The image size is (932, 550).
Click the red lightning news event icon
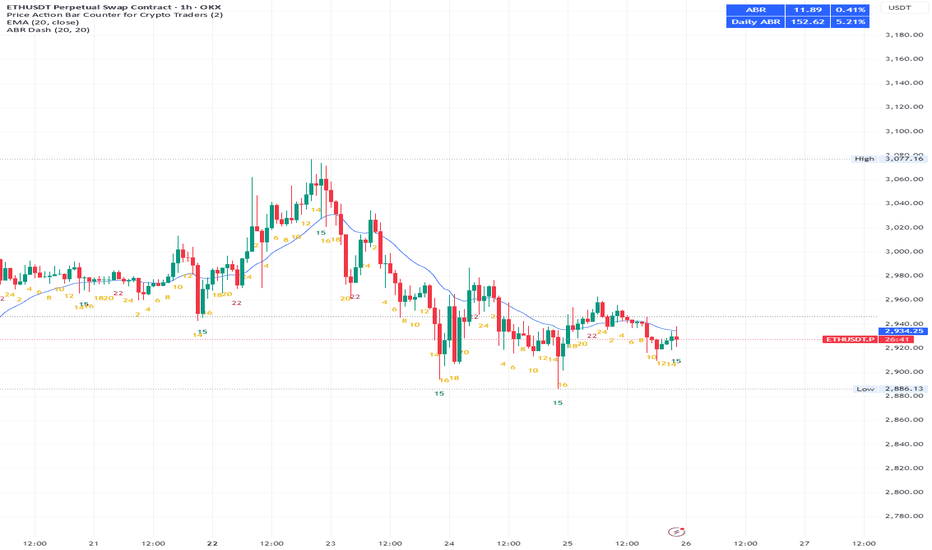point(676,532)
